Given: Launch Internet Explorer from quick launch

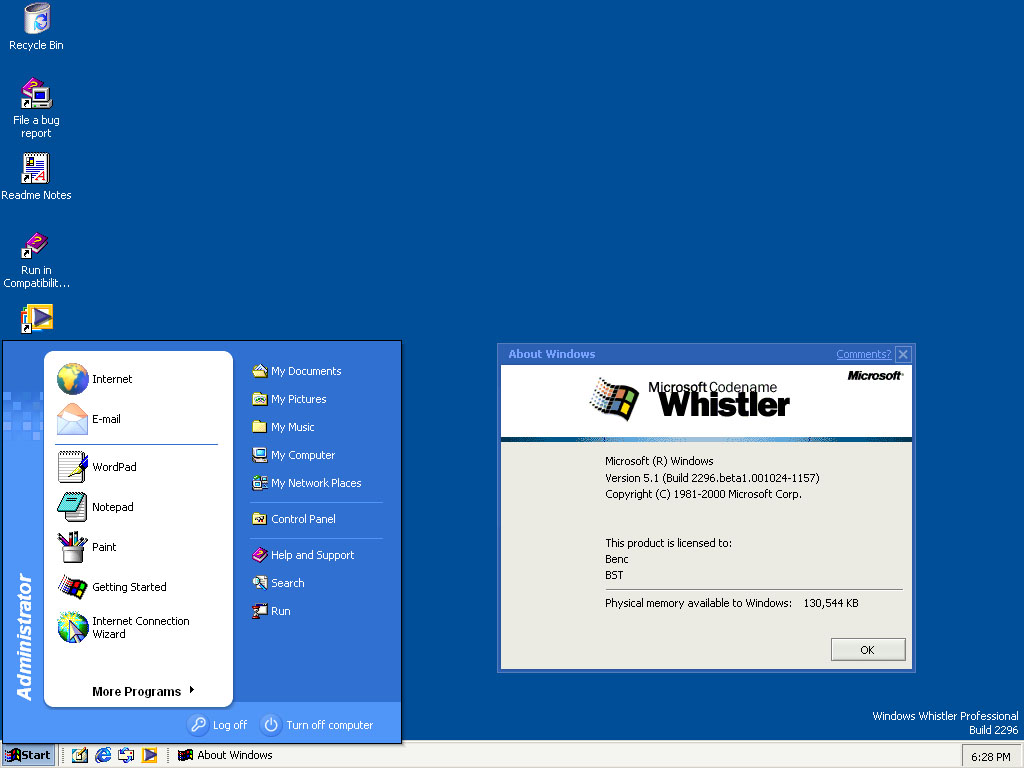Looking at the screenshot, I should [x=103, y=755].
